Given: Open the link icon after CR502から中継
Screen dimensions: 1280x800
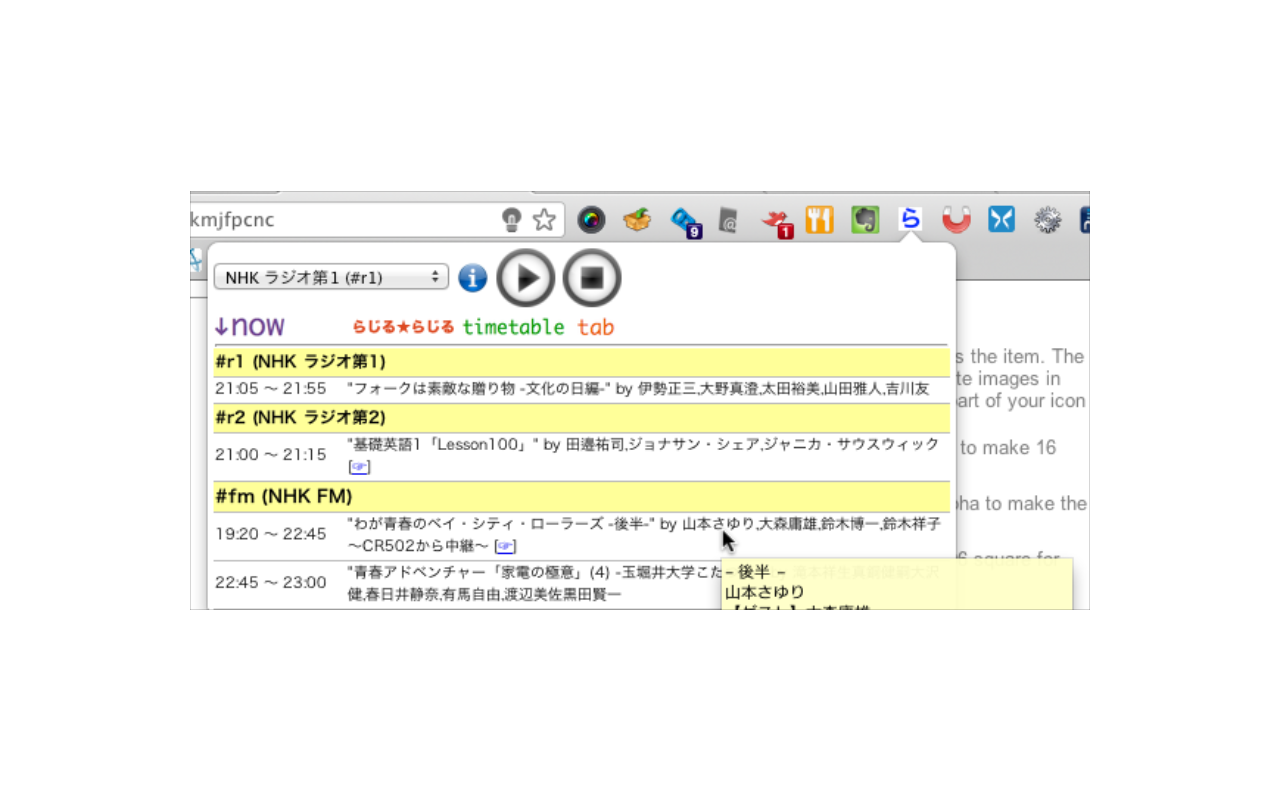Looking at the screenshot, I should coord(506,546).
